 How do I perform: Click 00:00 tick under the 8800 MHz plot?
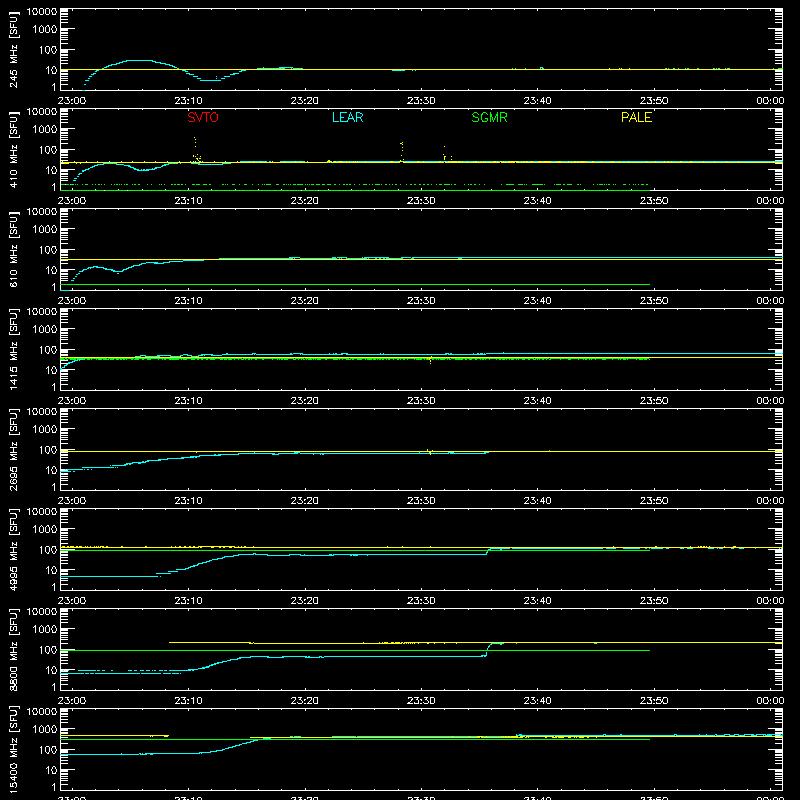(770, 701)
